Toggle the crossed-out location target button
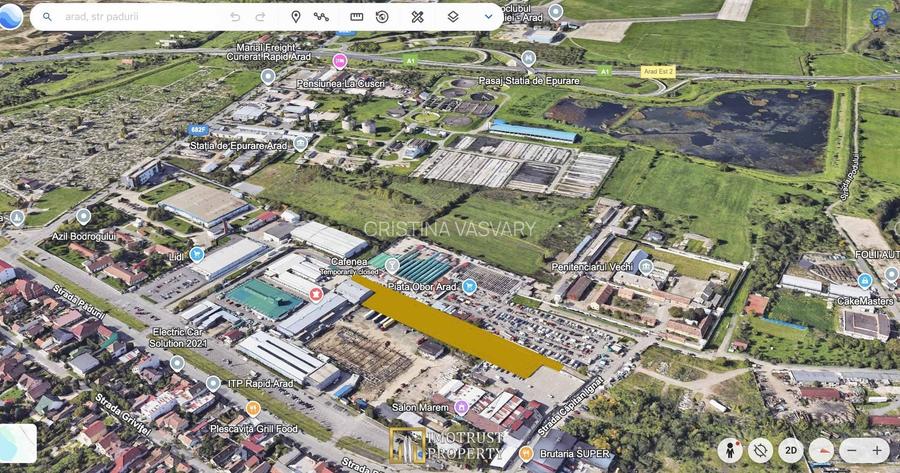Image resolution: width=900 pixels, height=473 pixels. tap(761, 450)
